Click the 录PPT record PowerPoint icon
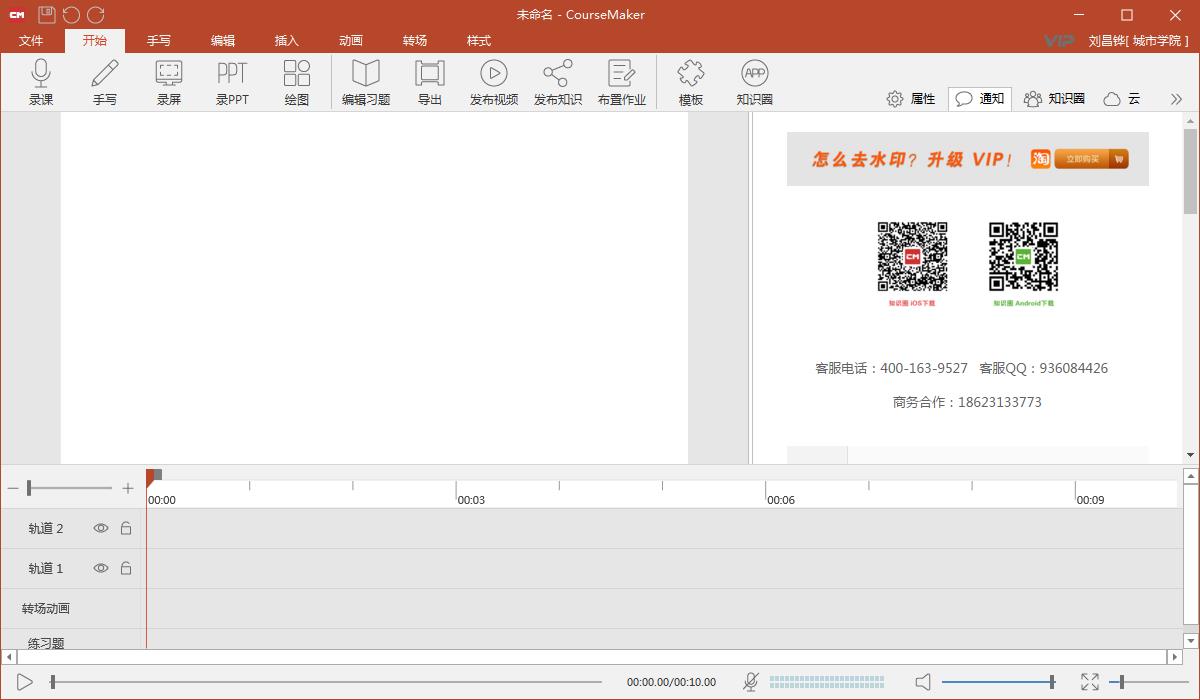Image resolution: width=1200 pixels, height=700 pixels. [x=232, y=82]
